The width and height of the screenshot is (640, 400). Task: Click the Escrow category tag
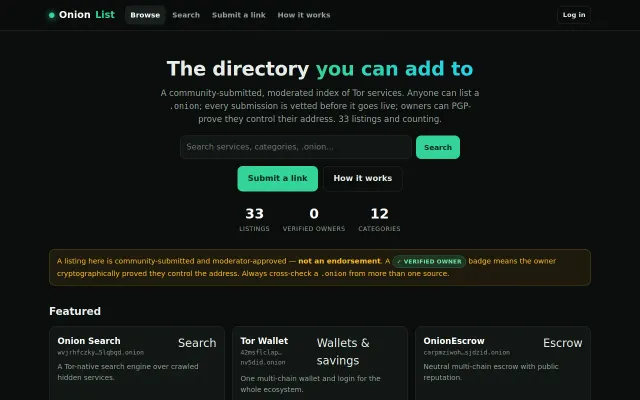[562, 343]
